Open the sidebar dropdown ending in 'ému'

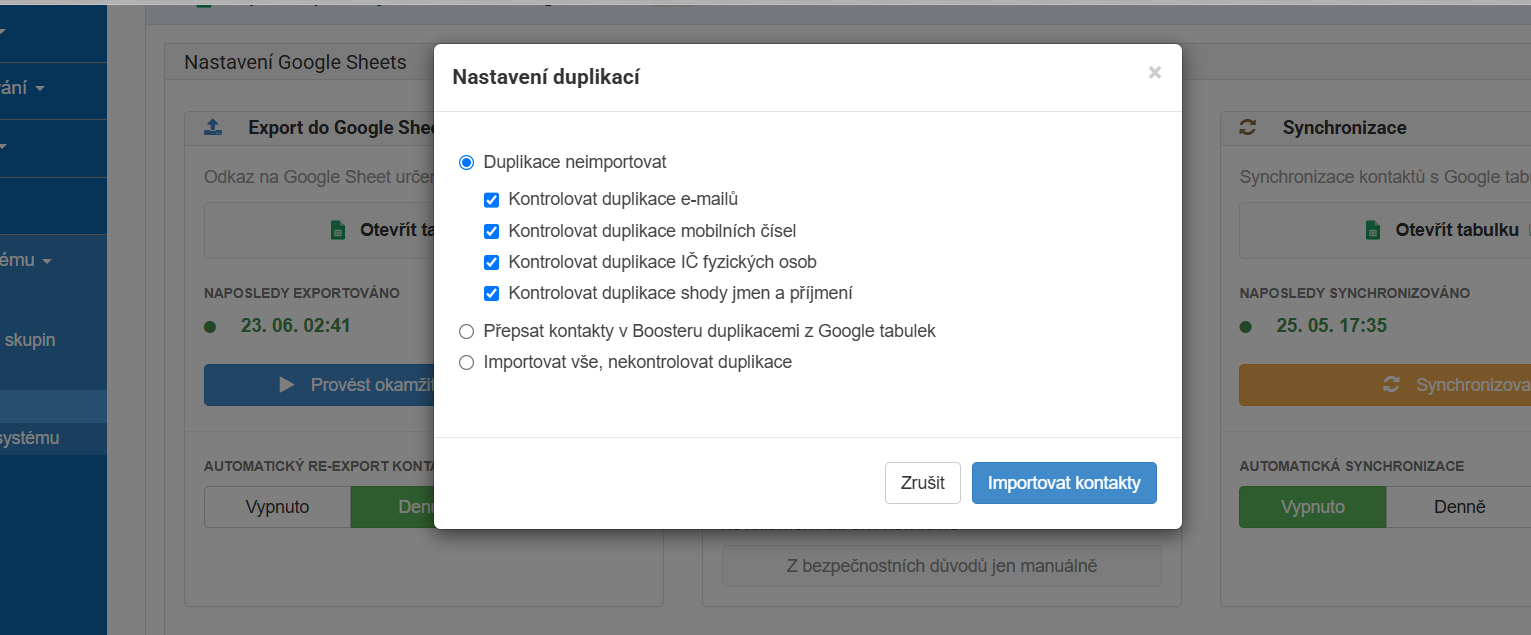pyautogui.click(x=27, y=260)
